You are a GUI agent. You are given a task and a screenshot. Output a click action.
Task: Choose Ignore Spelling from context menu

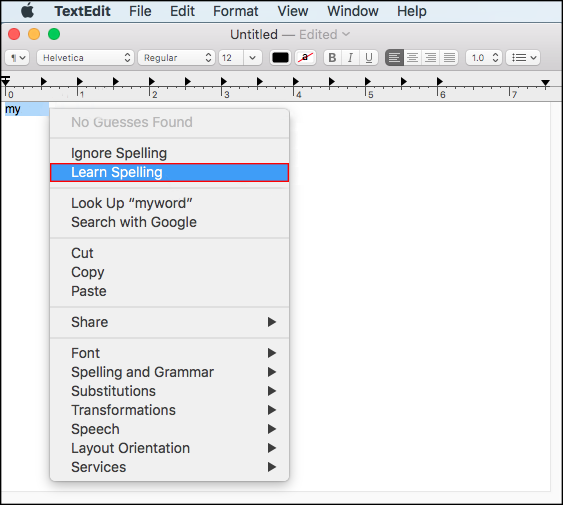[169, 153]
